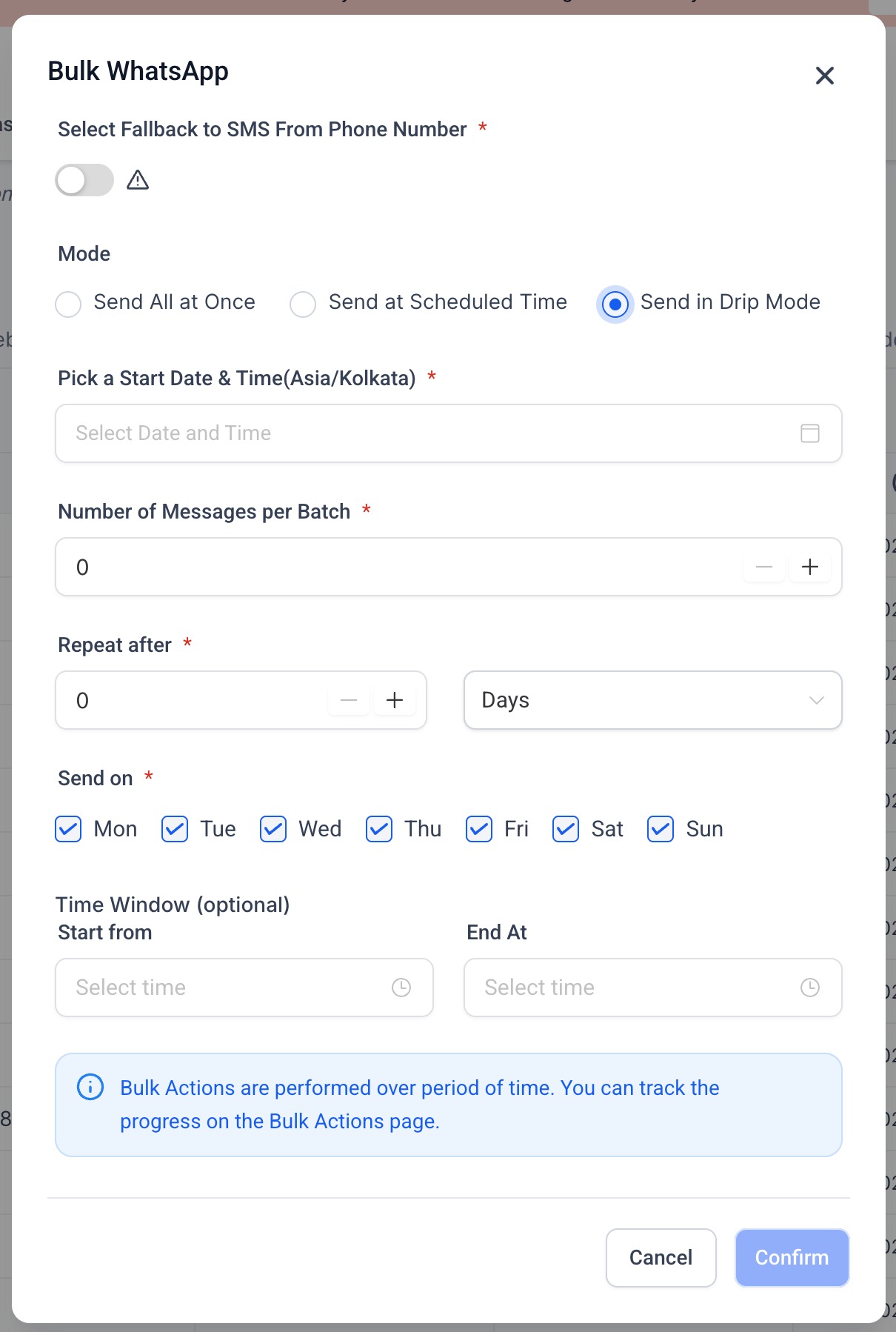896x1332 pixels.
Task: Uncheck the Sun checkbox
Action: pyautogui.click(x=661, y=829)
